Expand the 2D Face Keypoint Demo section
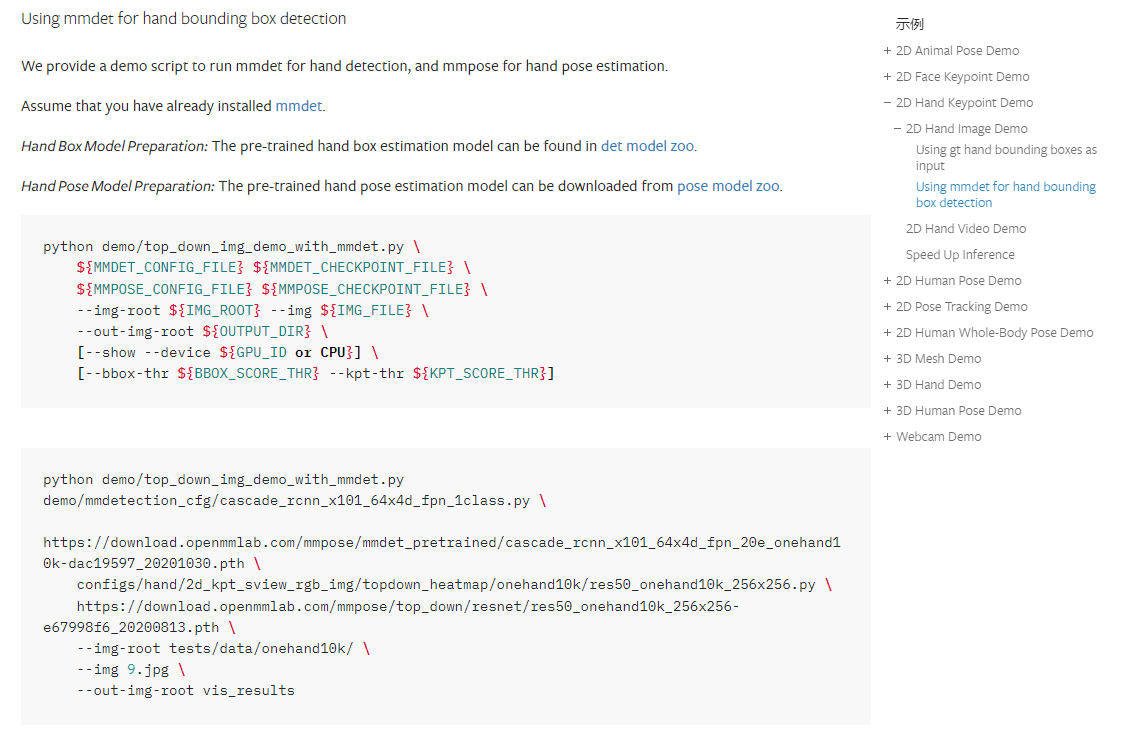This screenshot has width=1133, height=736. pos(887,77)
